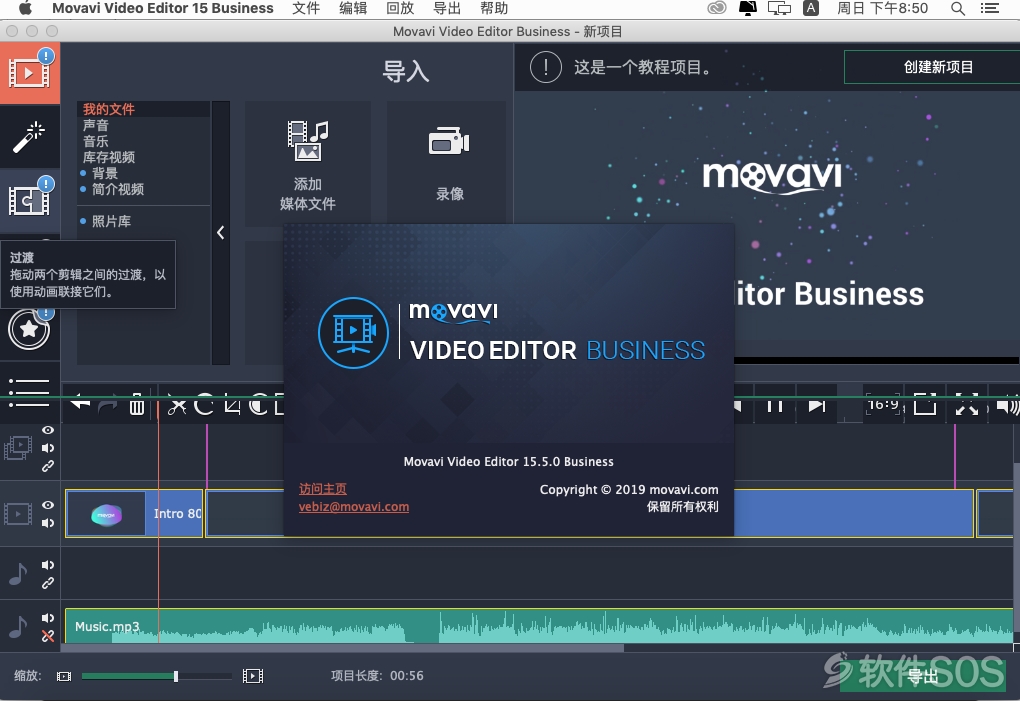Click the Redo arrow in timeline toolbar
This screenshot has height=701, width=1020.
pos(107,406)
